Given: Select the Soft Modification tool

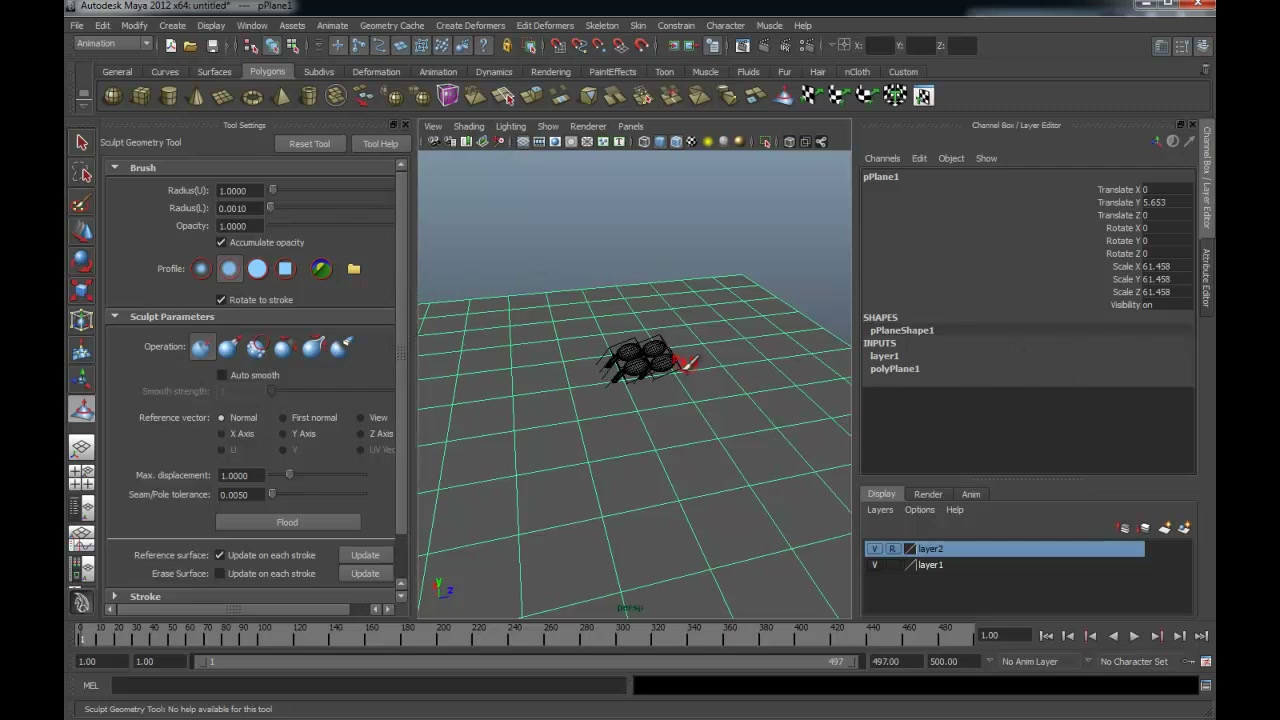Looking at the screenshot, I should (82, 351).
